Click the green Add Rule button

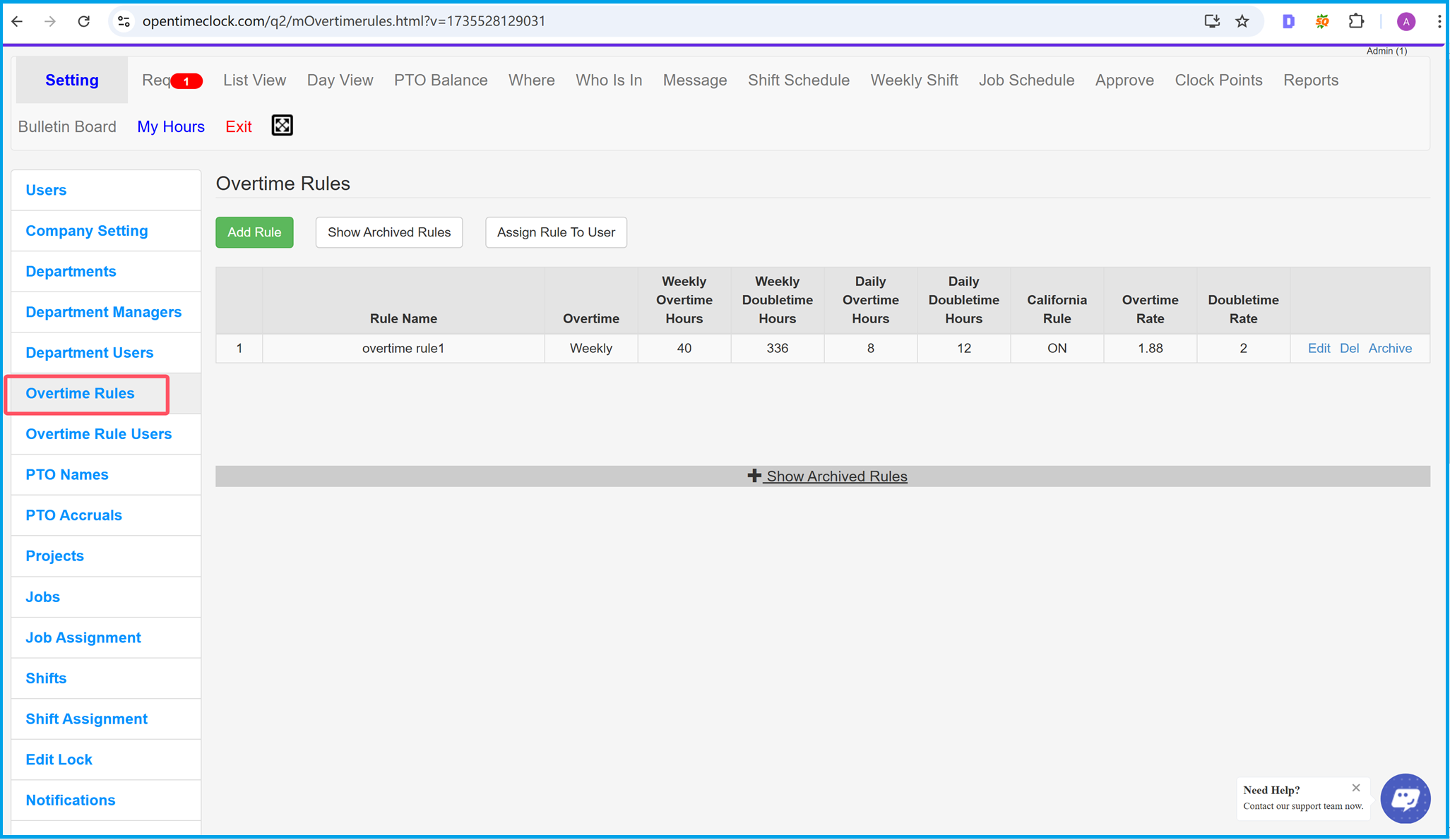tap(254, 232)
